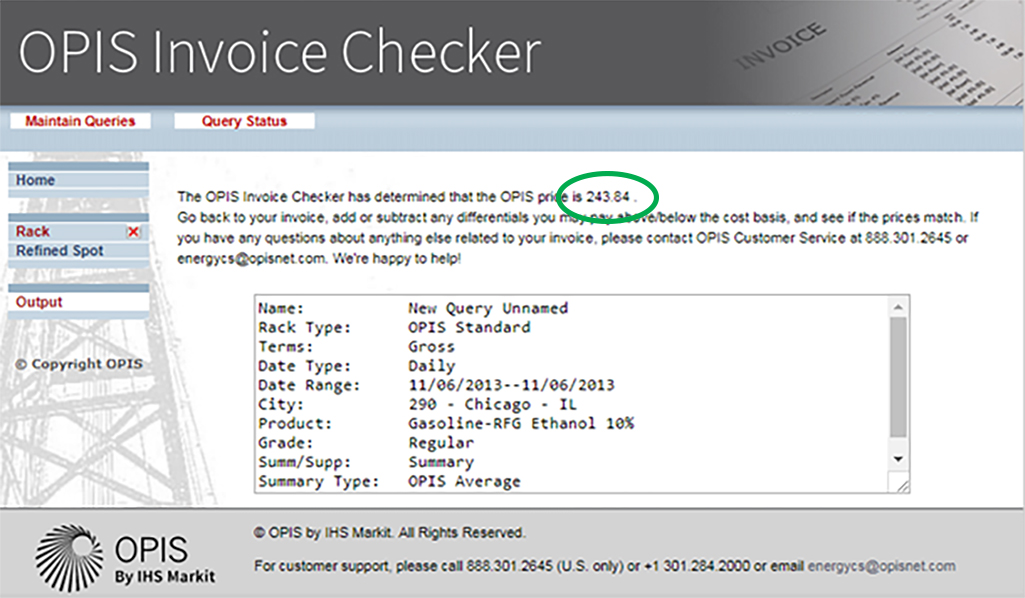Click the OPIS price value 243.84
The image size is (1025, 598).
(x=607, y=197)
